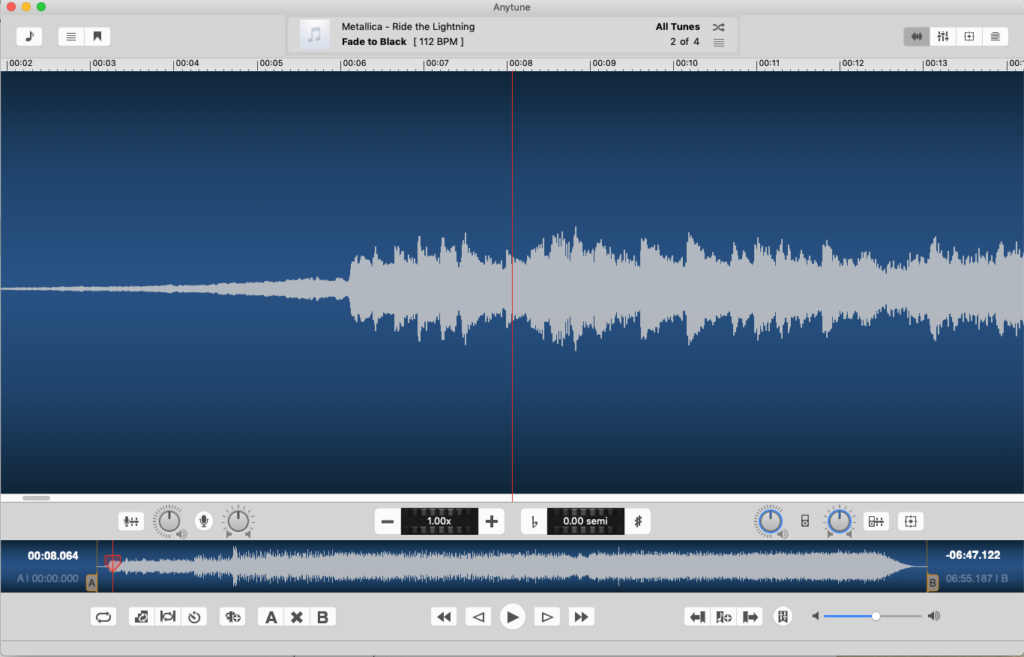Click the 1.00x tempo display
1024x657 pixels.
point(439,521)
